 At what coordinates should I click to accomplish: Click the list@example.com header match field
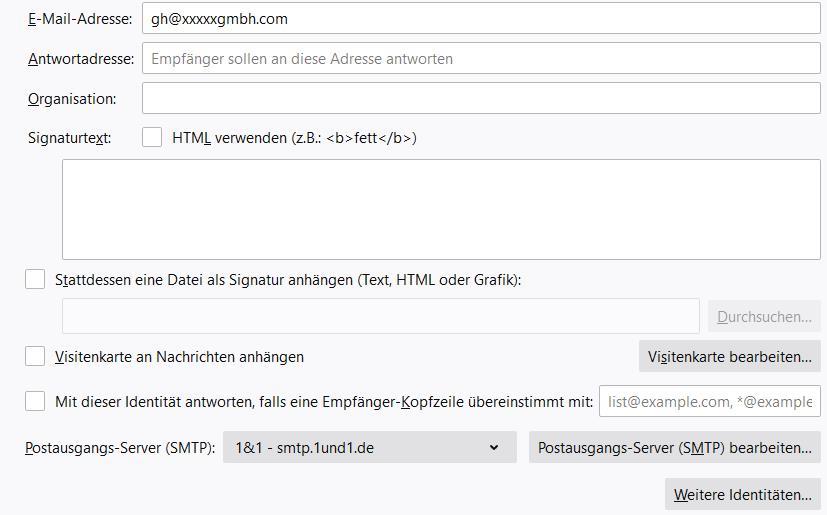pos(709,401)
